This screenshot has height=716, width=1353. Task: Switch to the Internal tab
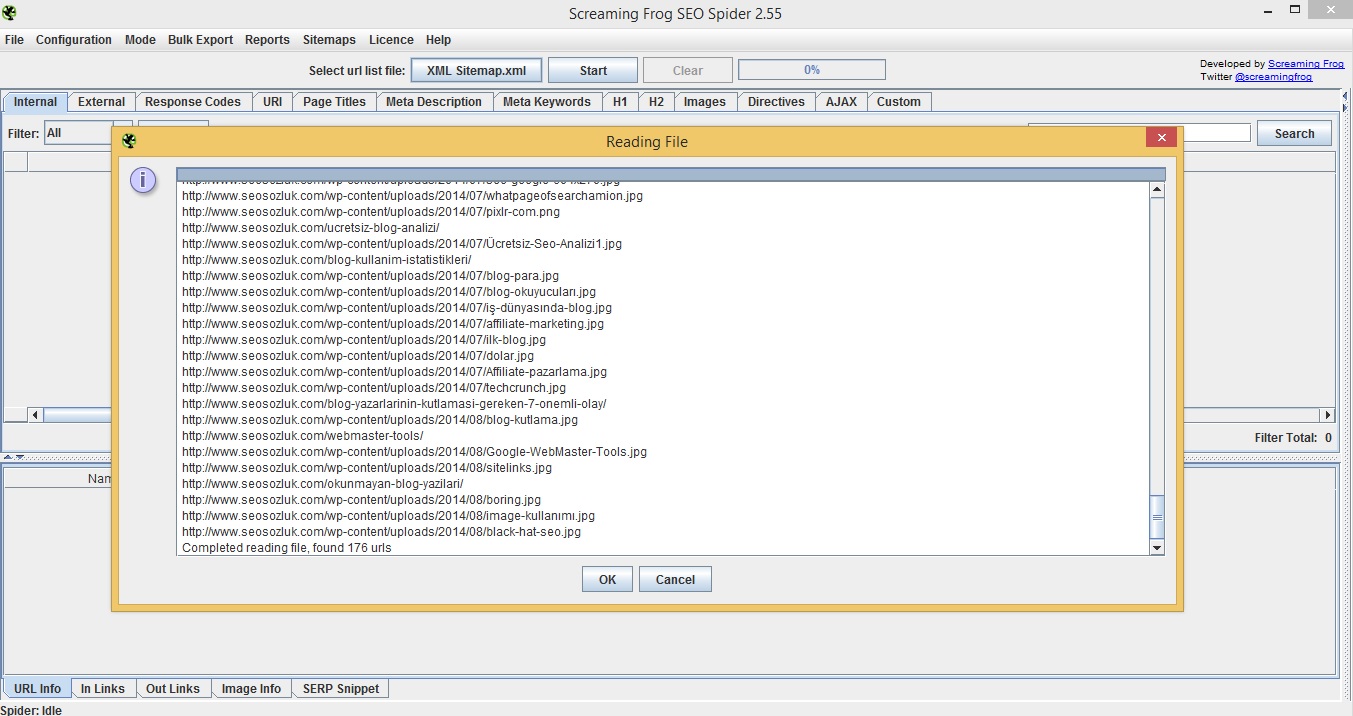[36, 102]
